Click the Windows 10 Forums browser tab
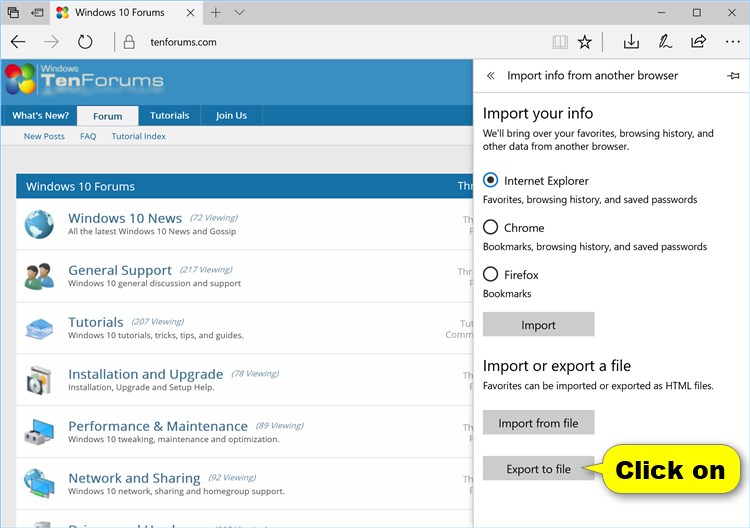Image resolution: width=750 pixels, height=528 pixels. pyautogui.click(x=126, y=12)
